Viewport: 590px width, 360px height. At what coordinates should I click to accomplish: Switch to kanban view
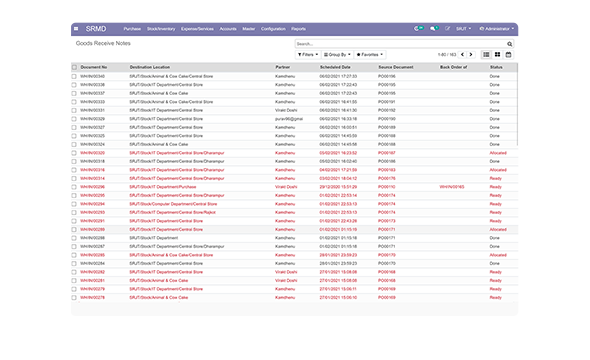pos(497,55)
